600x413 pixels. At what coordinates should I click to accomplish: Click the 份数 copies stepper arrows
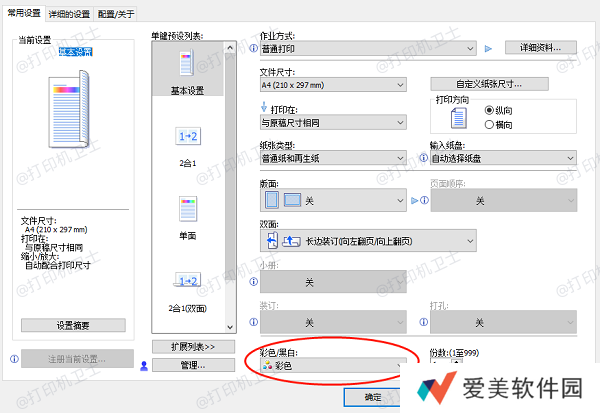coord(457,361)
